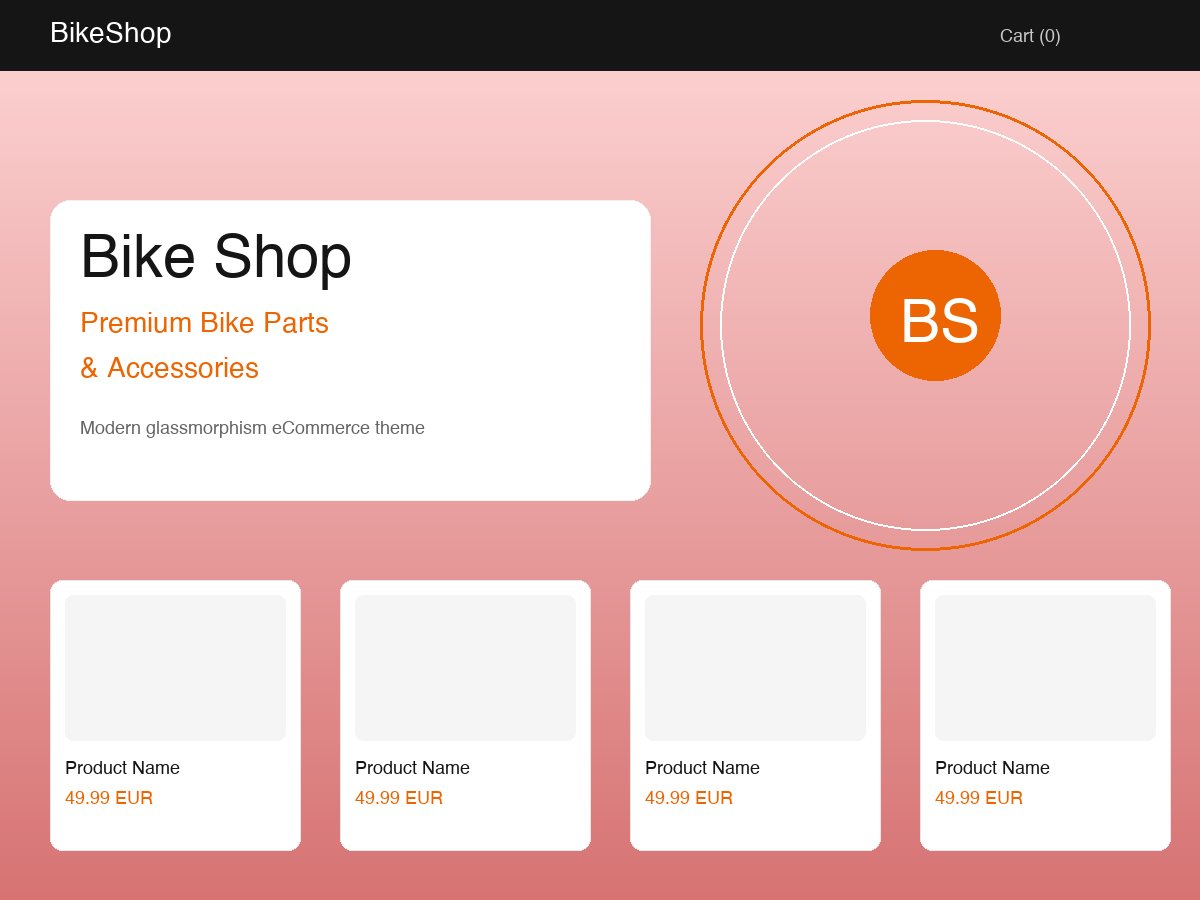
Task: Open the fourth product's image placeholder
Action: [x=1045, y=668]
